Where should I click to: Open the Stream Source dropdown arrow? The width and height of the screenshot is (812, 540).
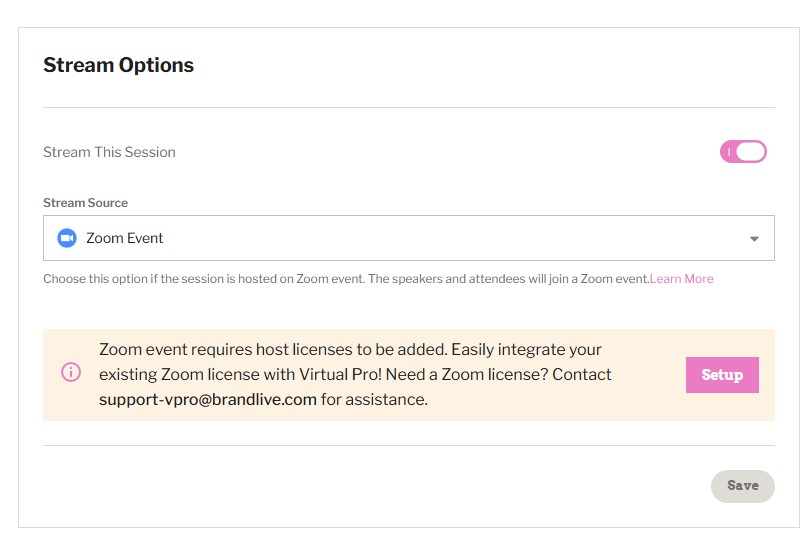[754, 239]
